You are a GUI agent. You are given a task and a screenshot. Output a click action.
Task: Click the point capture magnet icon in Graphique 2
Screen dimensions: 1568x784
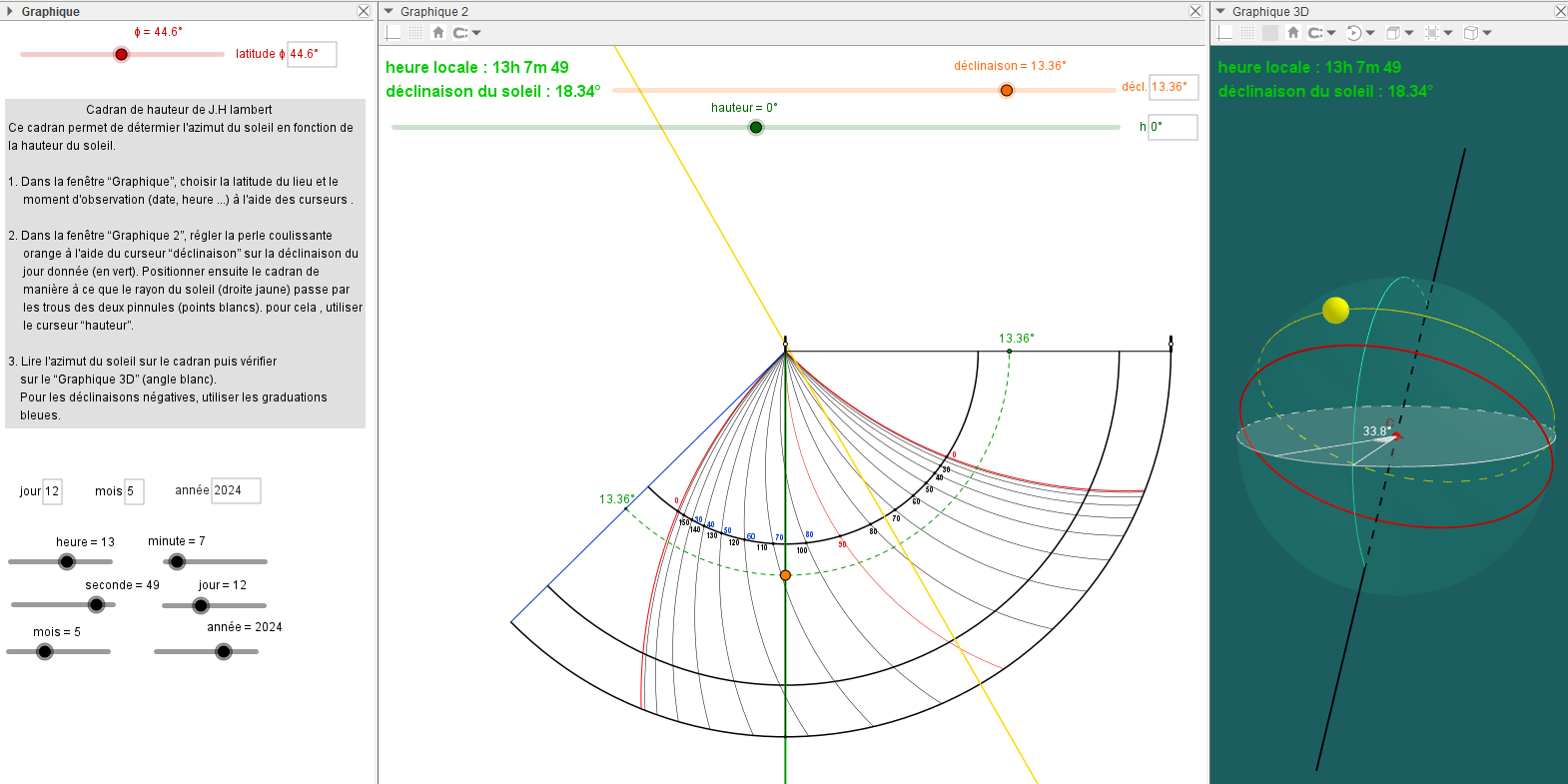pyautogui.click(x=460, y=33)
